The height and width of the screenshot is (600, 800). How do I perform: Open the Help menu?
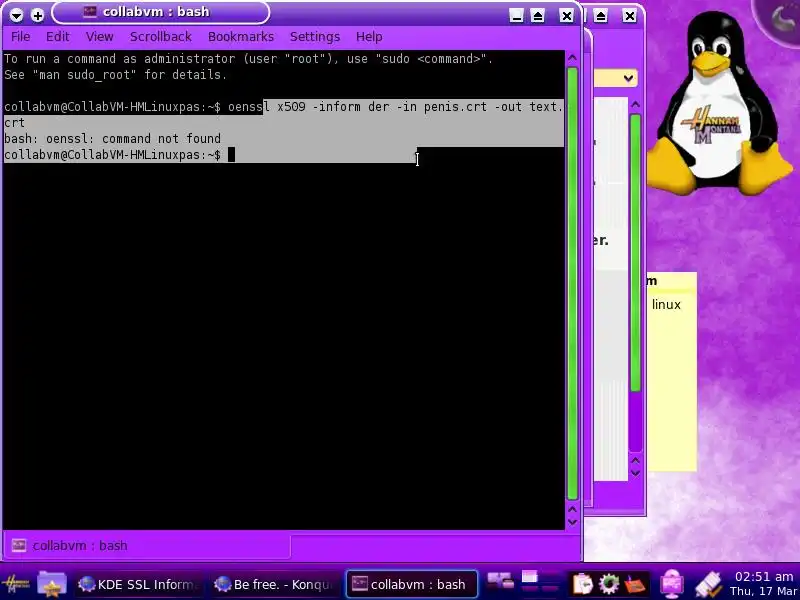coord(369,37)
